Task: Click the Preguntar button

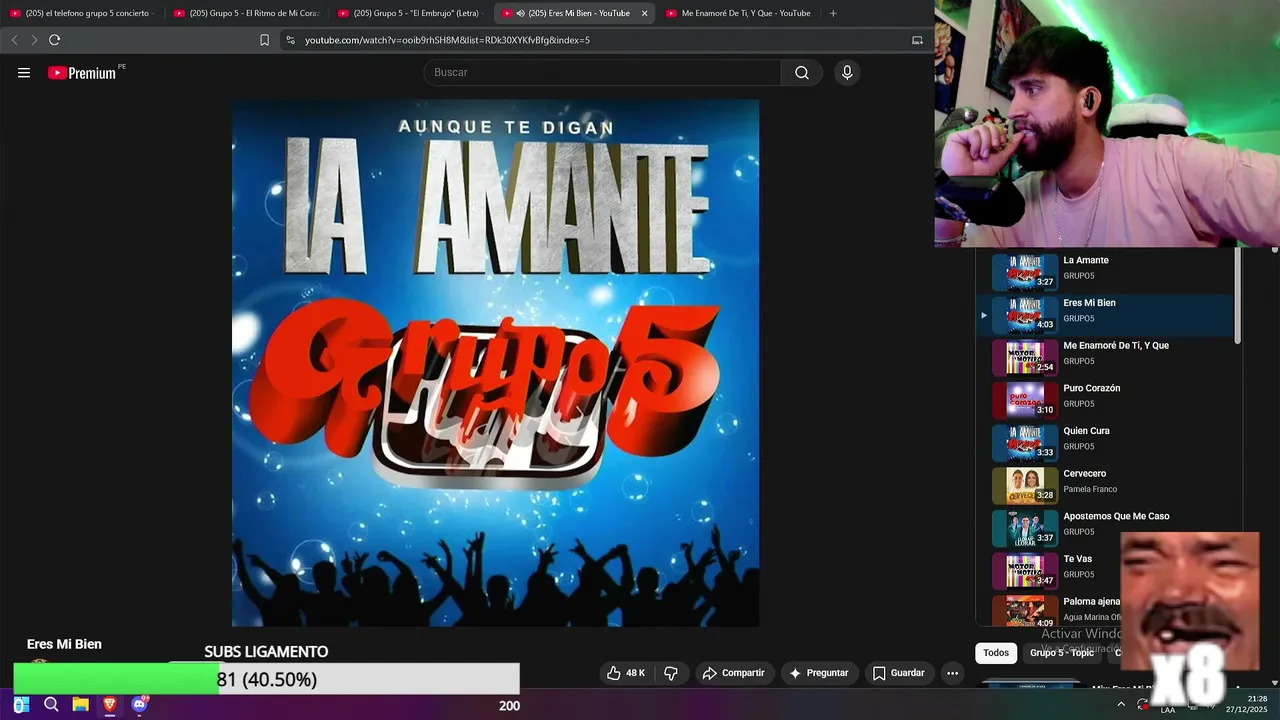Action: coord(819,673)
